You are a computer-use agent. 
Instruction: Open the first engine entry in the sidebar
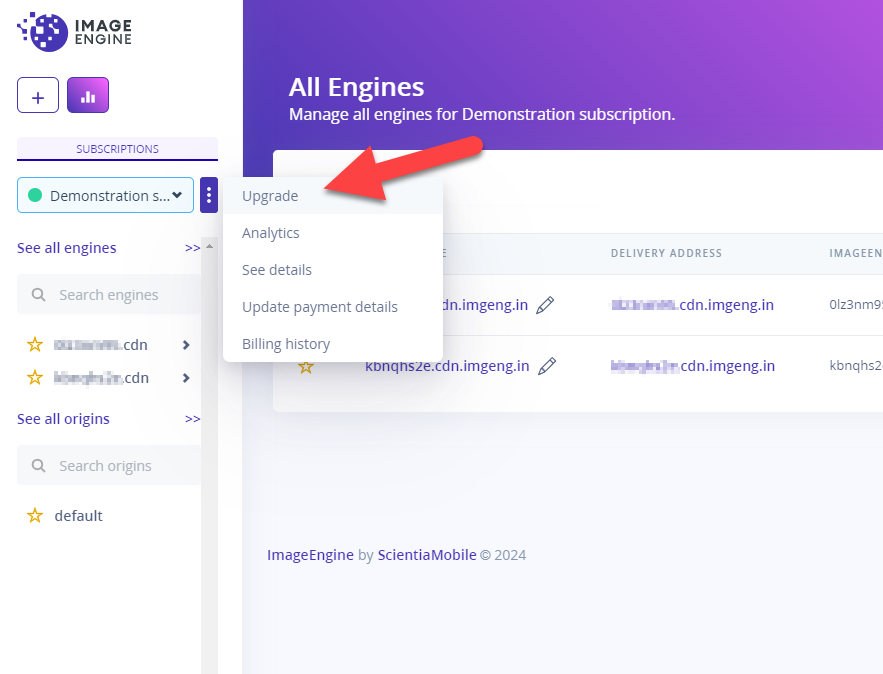click(101, 345)
